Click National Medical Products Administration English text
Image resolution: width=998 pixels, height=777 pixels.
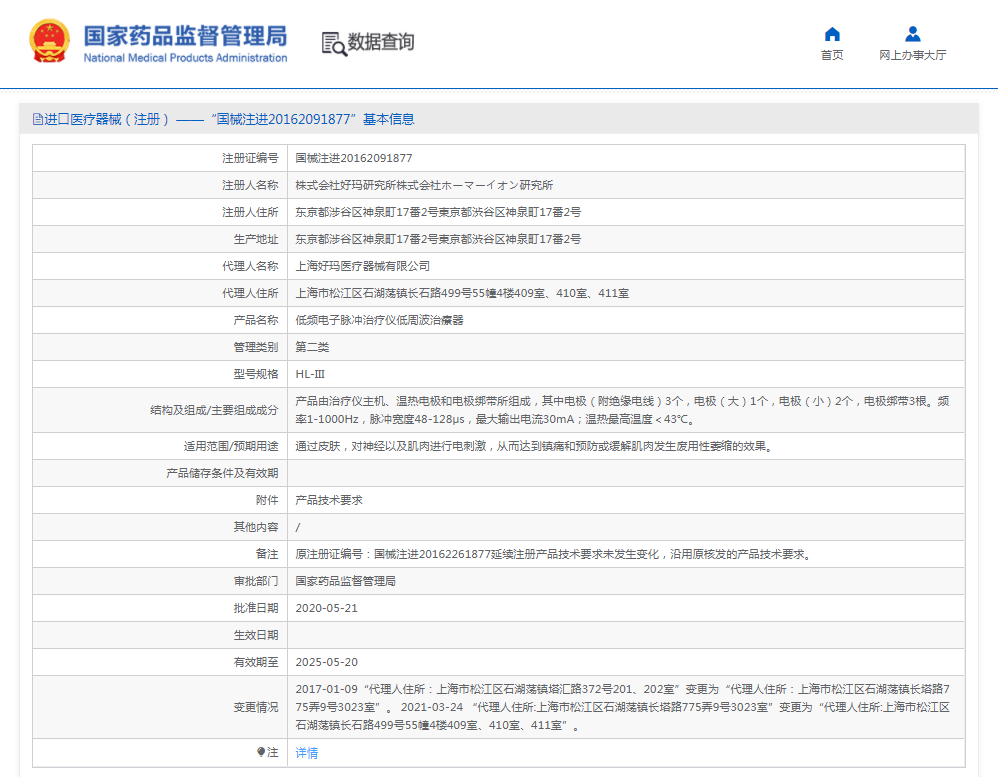[x=185, y=58]
